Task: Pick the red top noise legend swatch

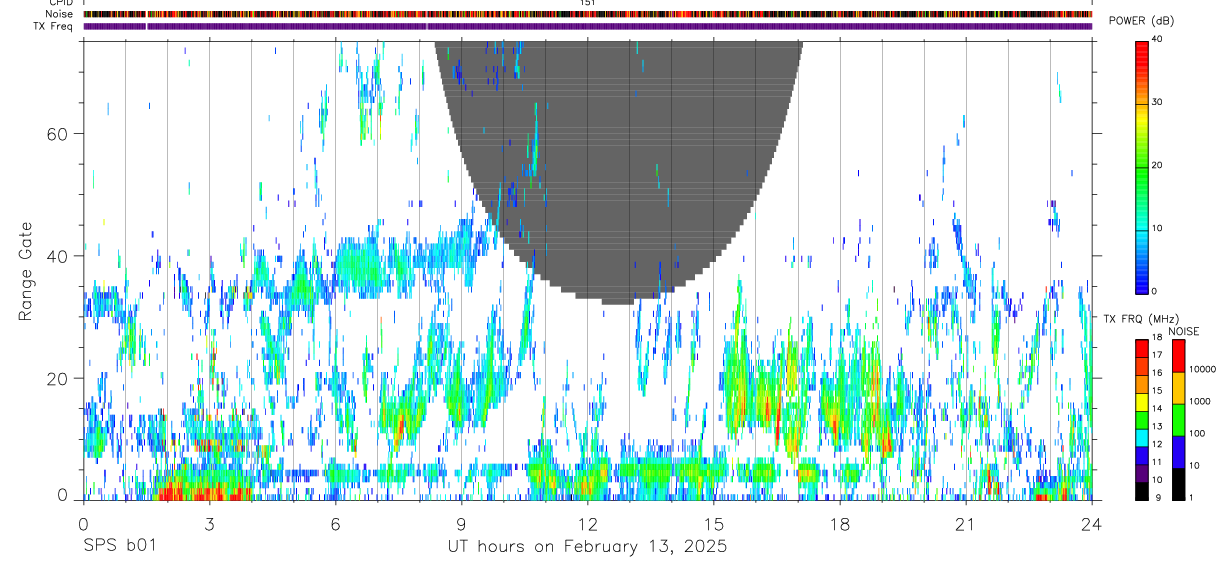Action: (1178, 355)
